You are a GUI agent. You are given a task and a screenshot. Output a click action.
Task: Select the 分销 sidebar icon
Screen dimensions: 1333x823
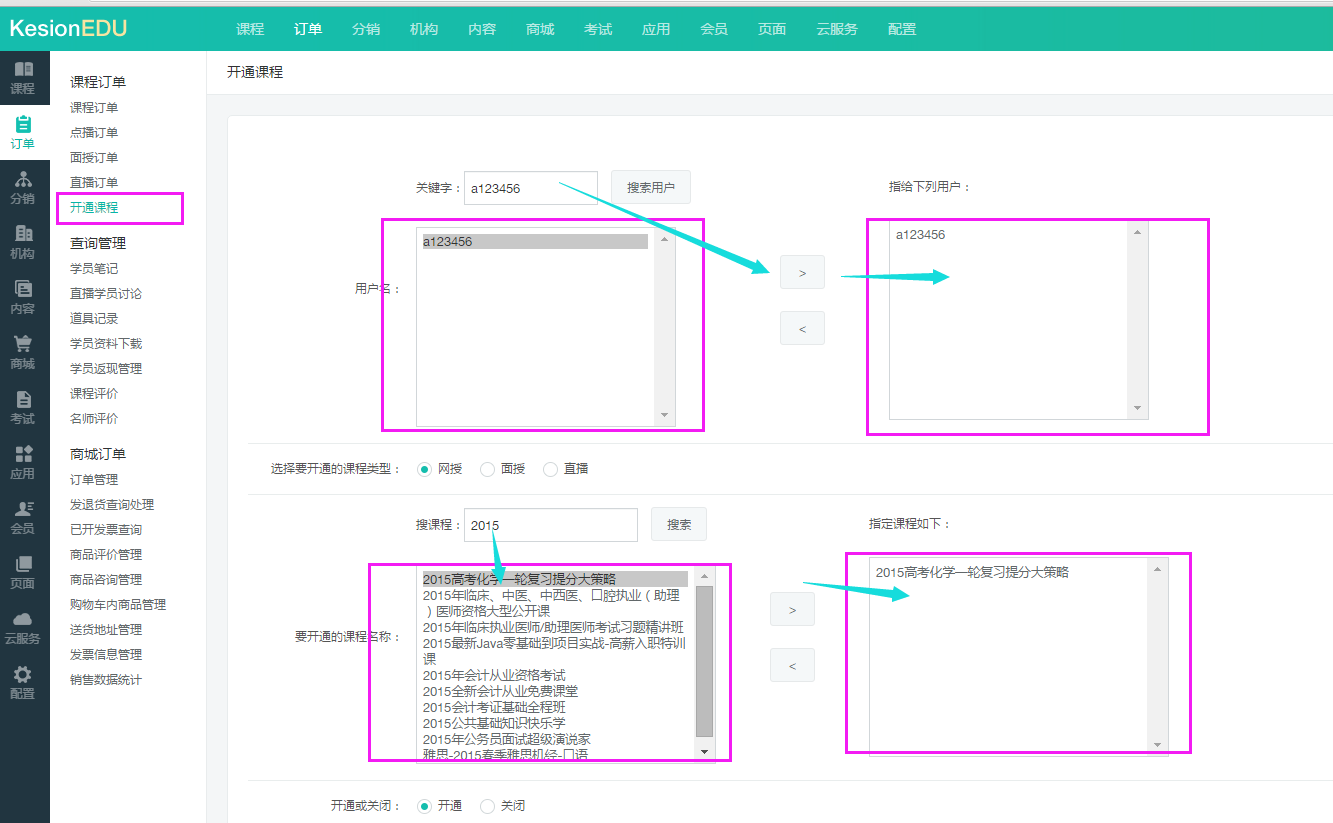[23, 180]
